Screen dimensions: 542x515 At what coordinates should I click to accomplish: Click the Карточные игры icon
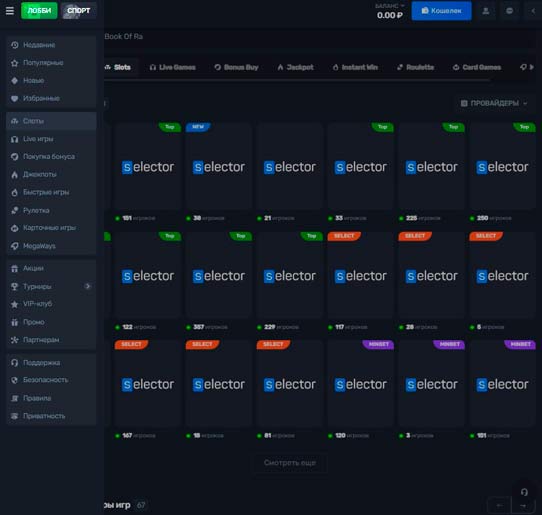(15, 228)
